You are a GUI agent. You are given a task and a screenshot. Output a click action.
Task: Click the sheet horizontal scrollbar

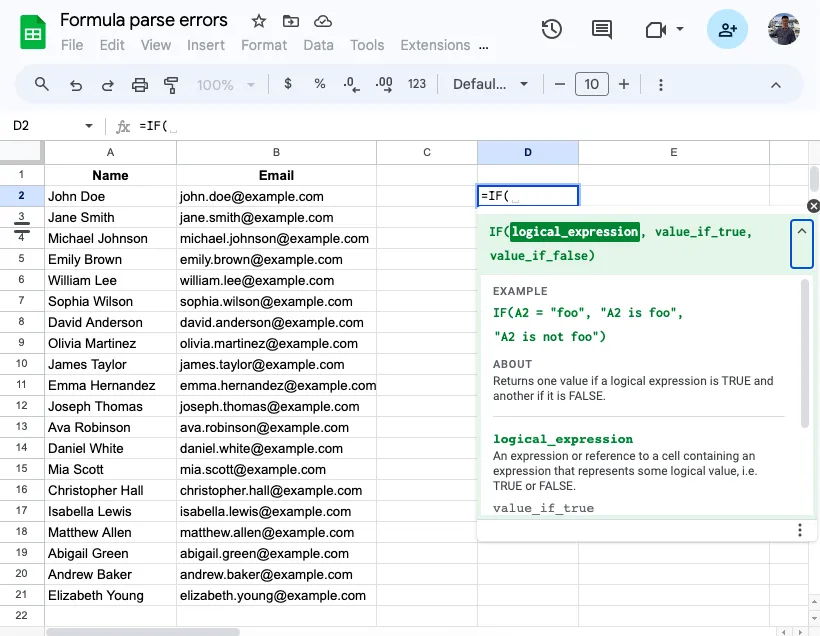click(x=143, y=632)
